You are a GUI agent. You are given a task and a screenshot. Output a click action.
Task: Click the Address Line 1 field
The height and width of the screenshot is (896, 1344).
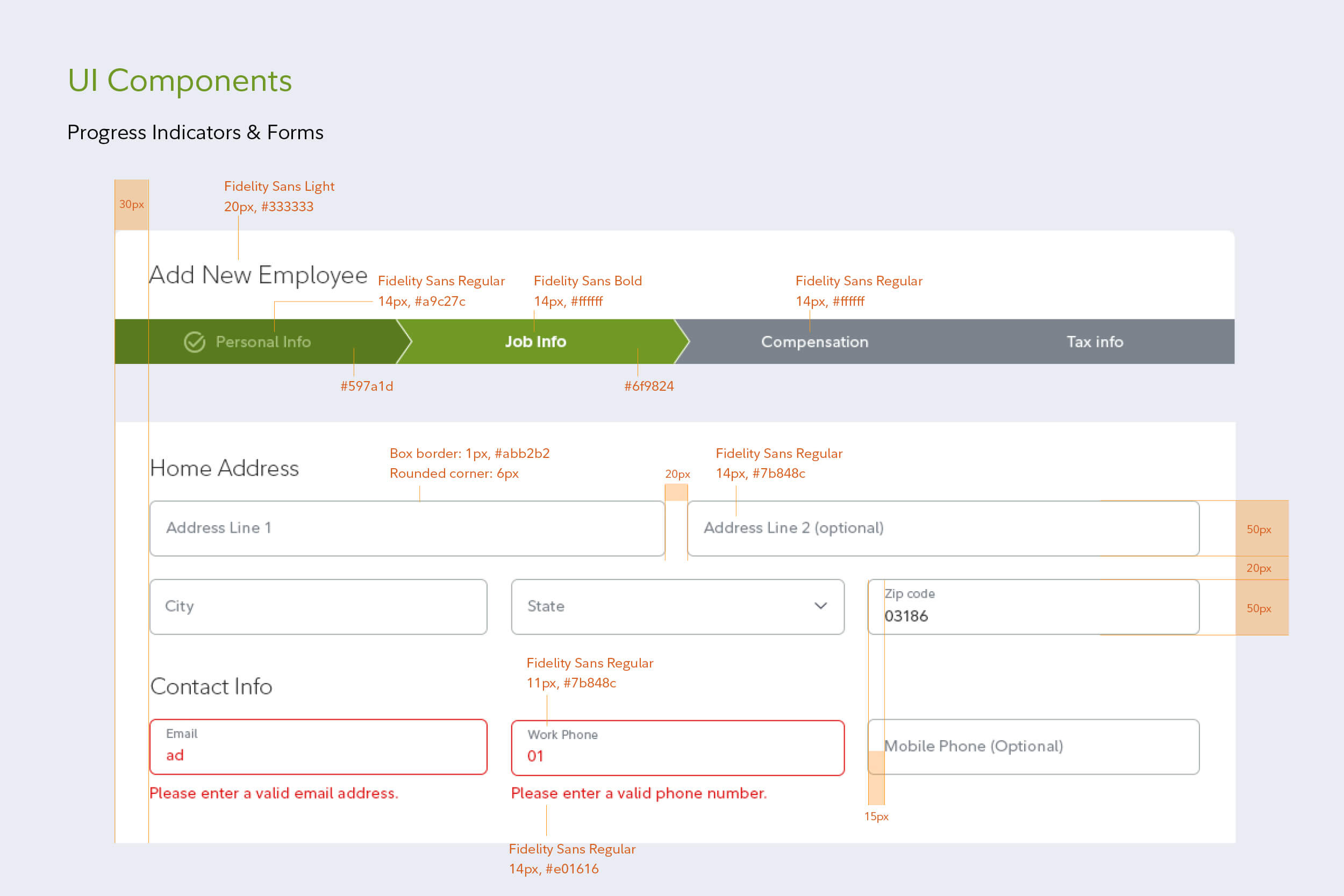(x=407, y=528)
